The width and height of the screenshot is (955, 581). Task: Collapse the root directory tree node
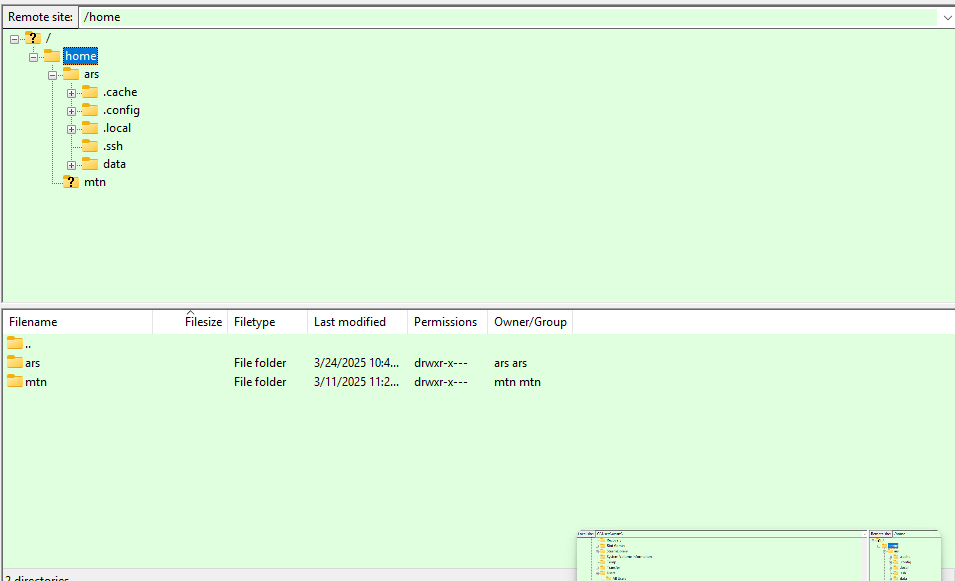[15, 39]
